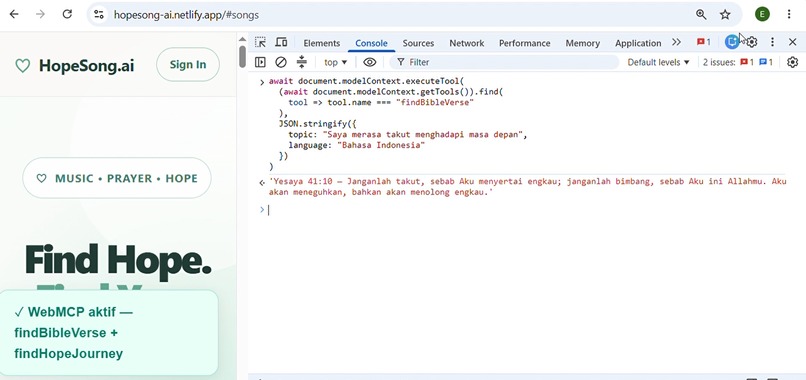The width and height of the screenshot is (806, 380).
Task: View site information icon in address bar
Action: (99, 15)
